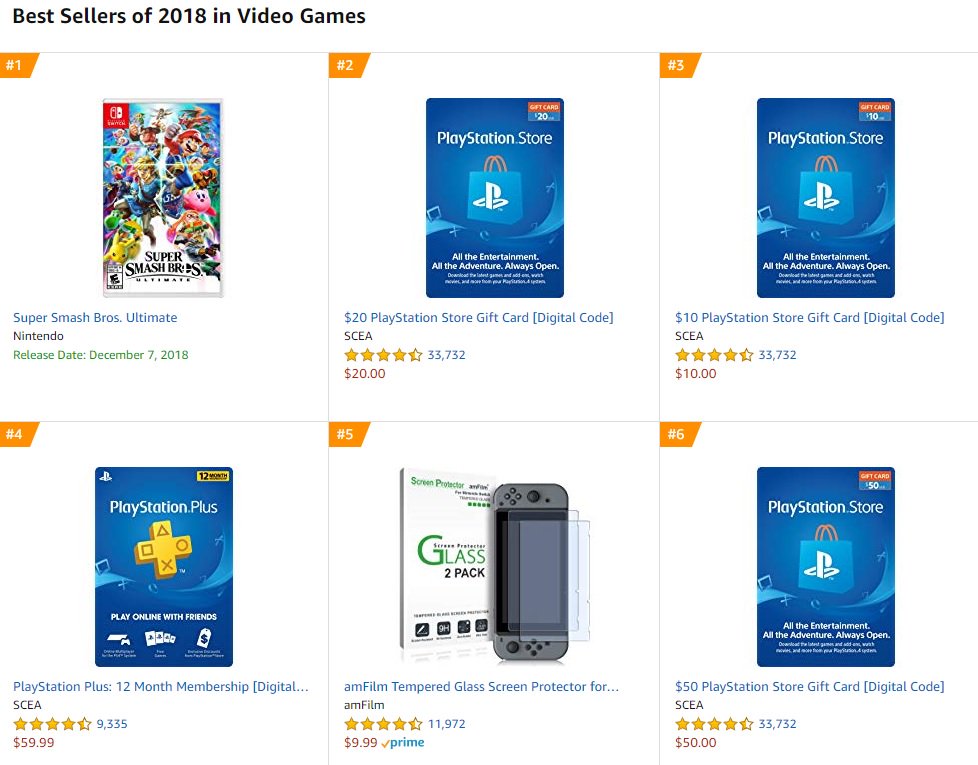The width and height of the screenshot is (978, 765).
Task: Open the 9,335 reviews count link
Action: click(x=112, y=724)
